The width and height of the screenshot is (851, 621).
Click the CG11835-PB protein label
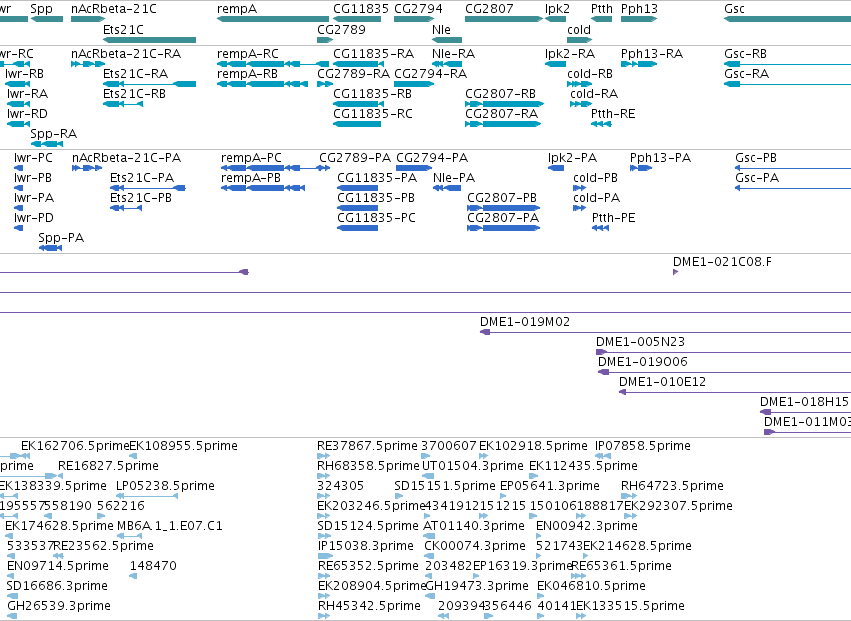pyautogui.click(x=376, y=198)
